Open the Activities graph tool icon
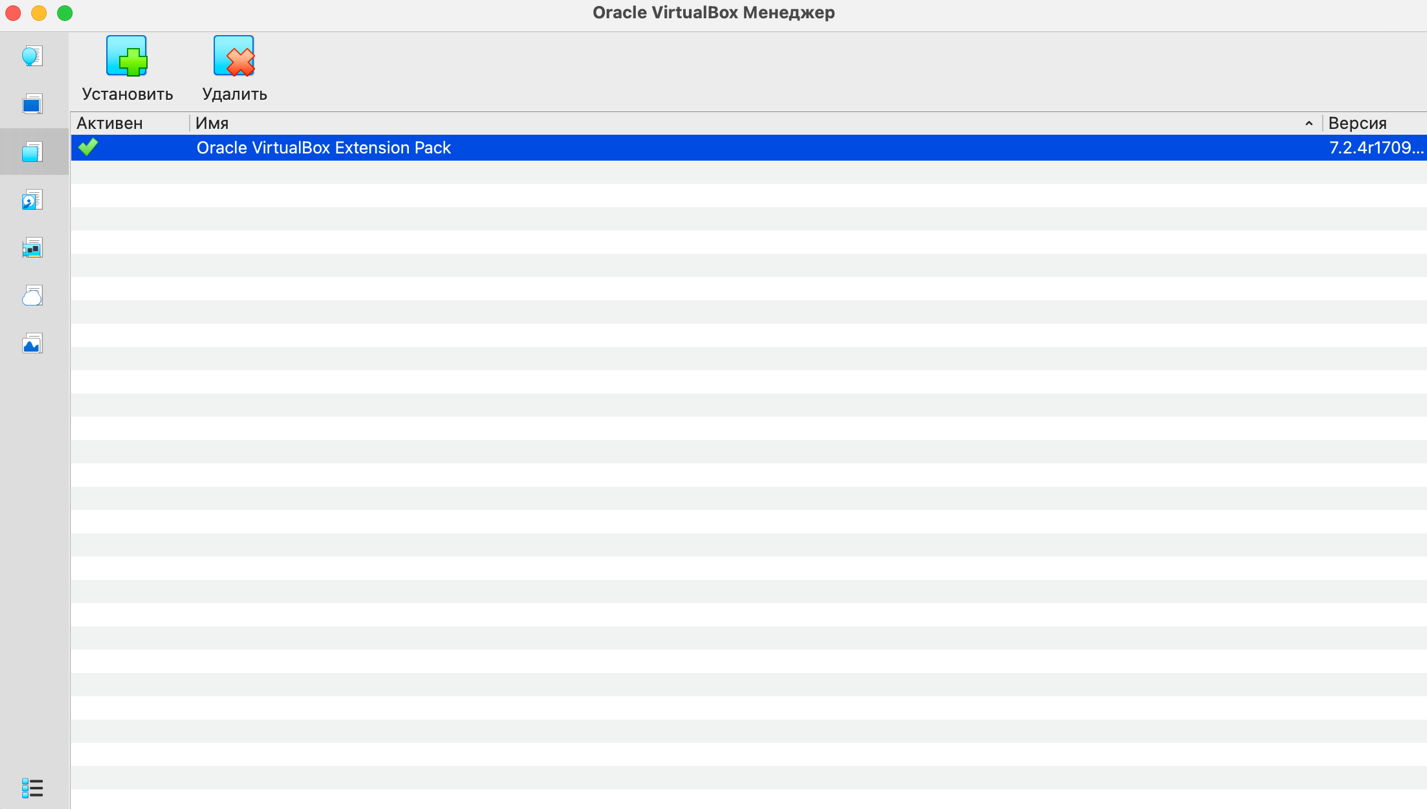This screenshot has width=1427, height=809. [x=32, y=344]
